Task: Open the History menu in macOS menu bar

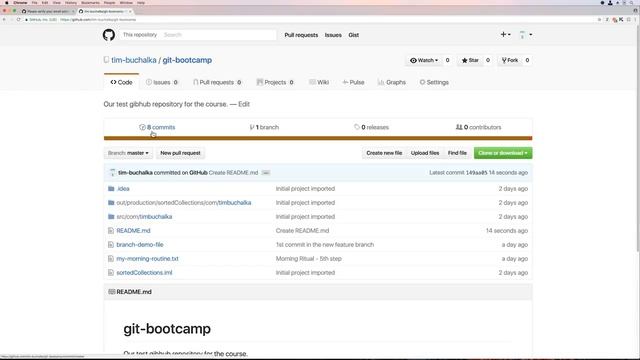Action: [x=71, y=3]
